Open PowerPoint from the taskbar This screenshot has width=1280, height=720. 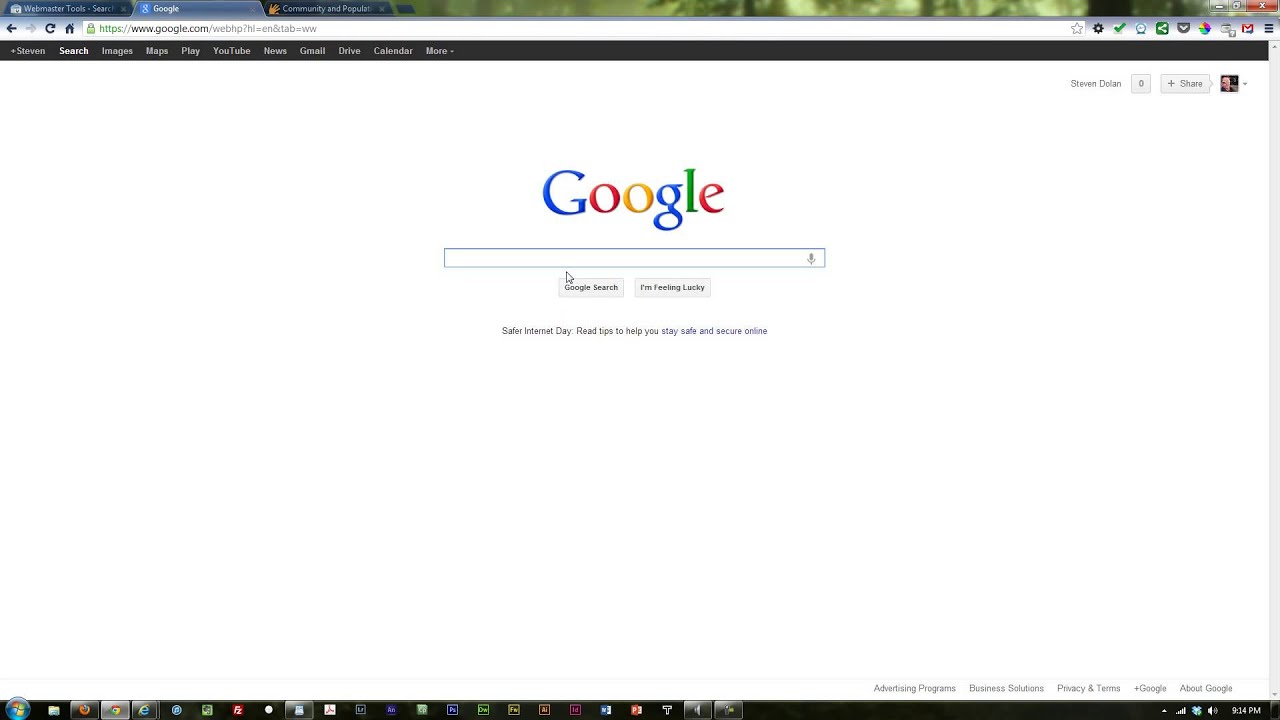pyautogui.click(x=636, y=710)
